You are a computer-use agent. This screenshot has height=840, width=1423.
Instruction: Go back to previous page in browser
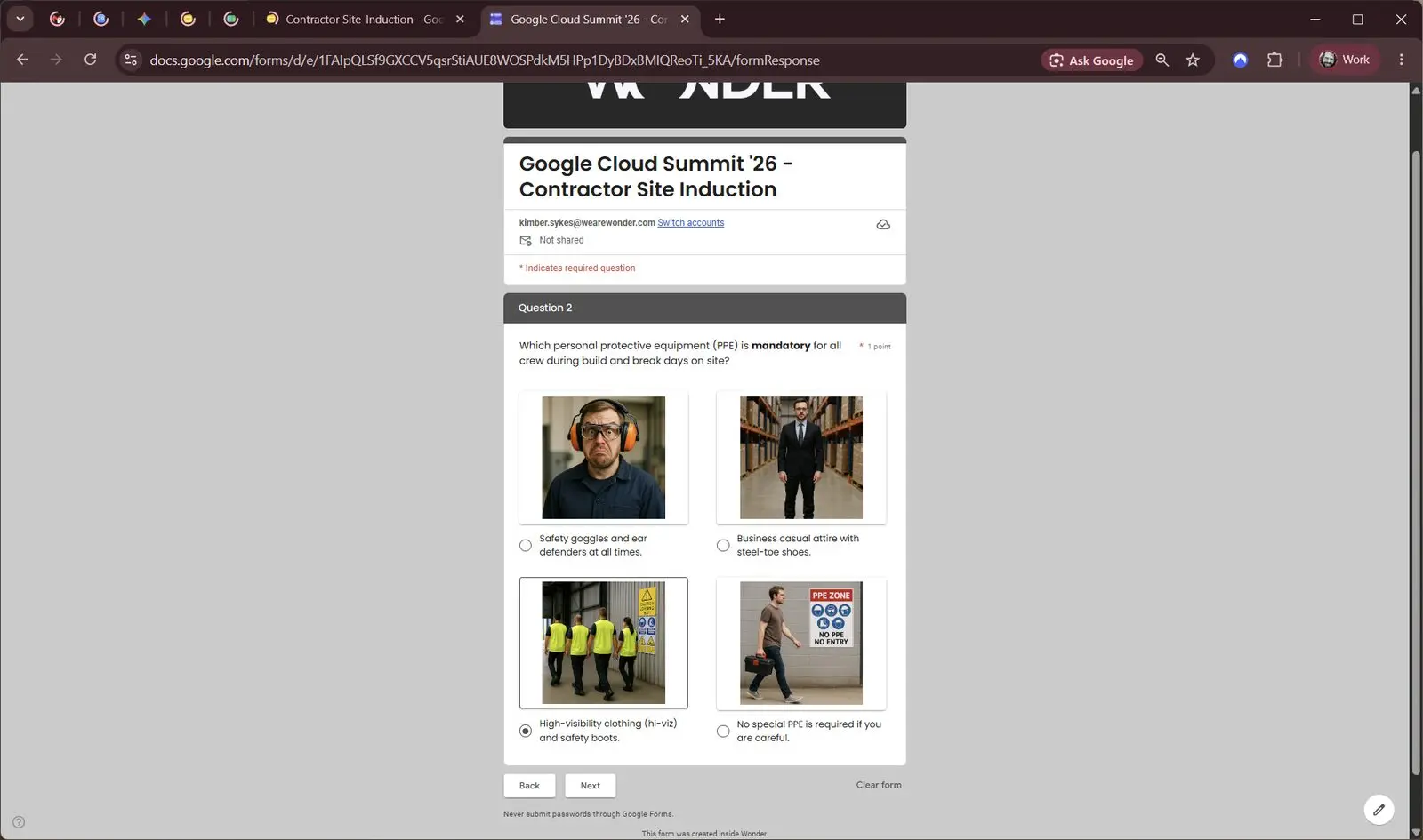(22, 60)
